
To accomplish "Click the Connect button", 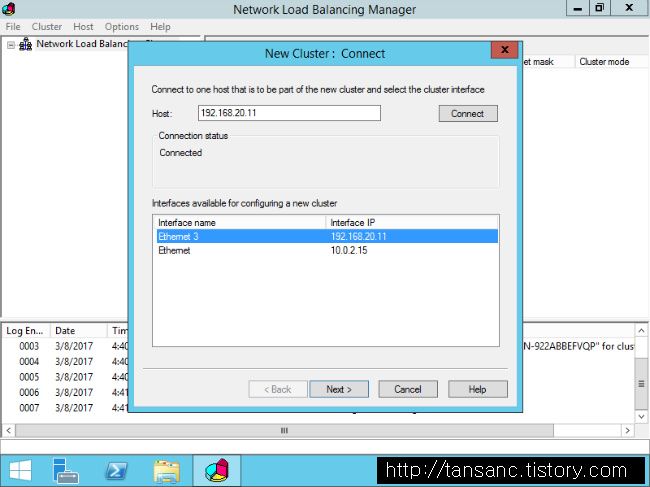I will click(x=468, y=114).
